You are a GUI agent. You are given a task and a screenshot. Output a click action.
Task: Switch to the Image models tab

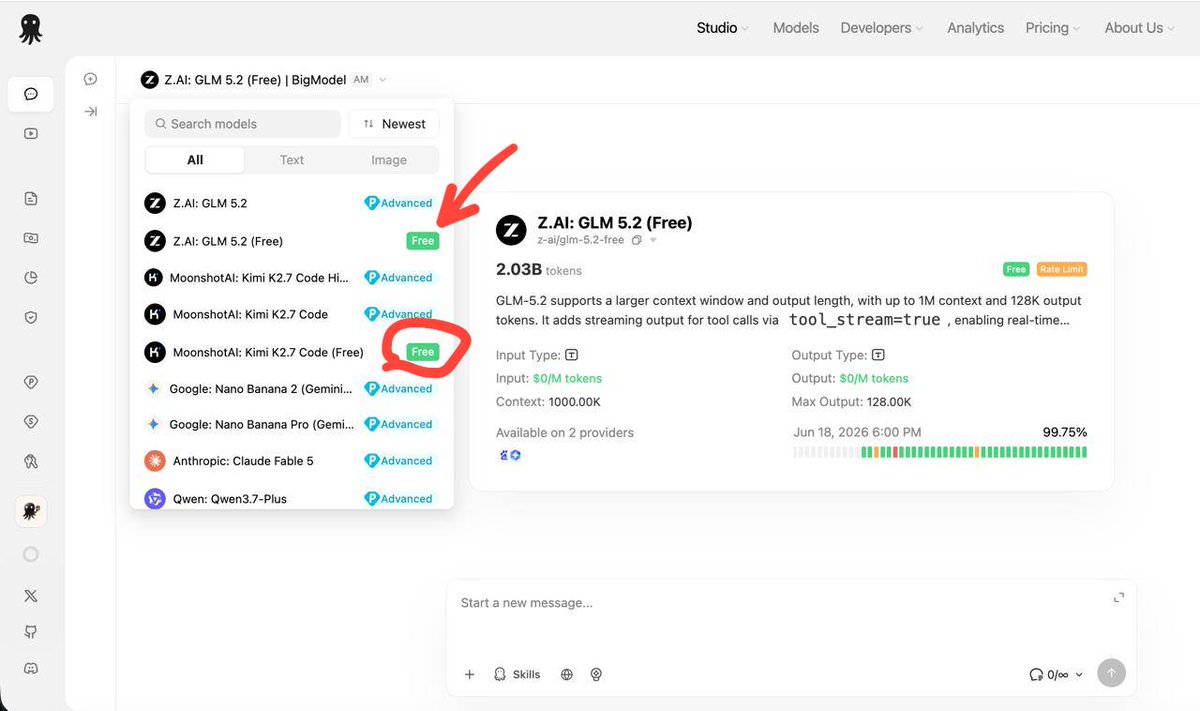(389, 160)
